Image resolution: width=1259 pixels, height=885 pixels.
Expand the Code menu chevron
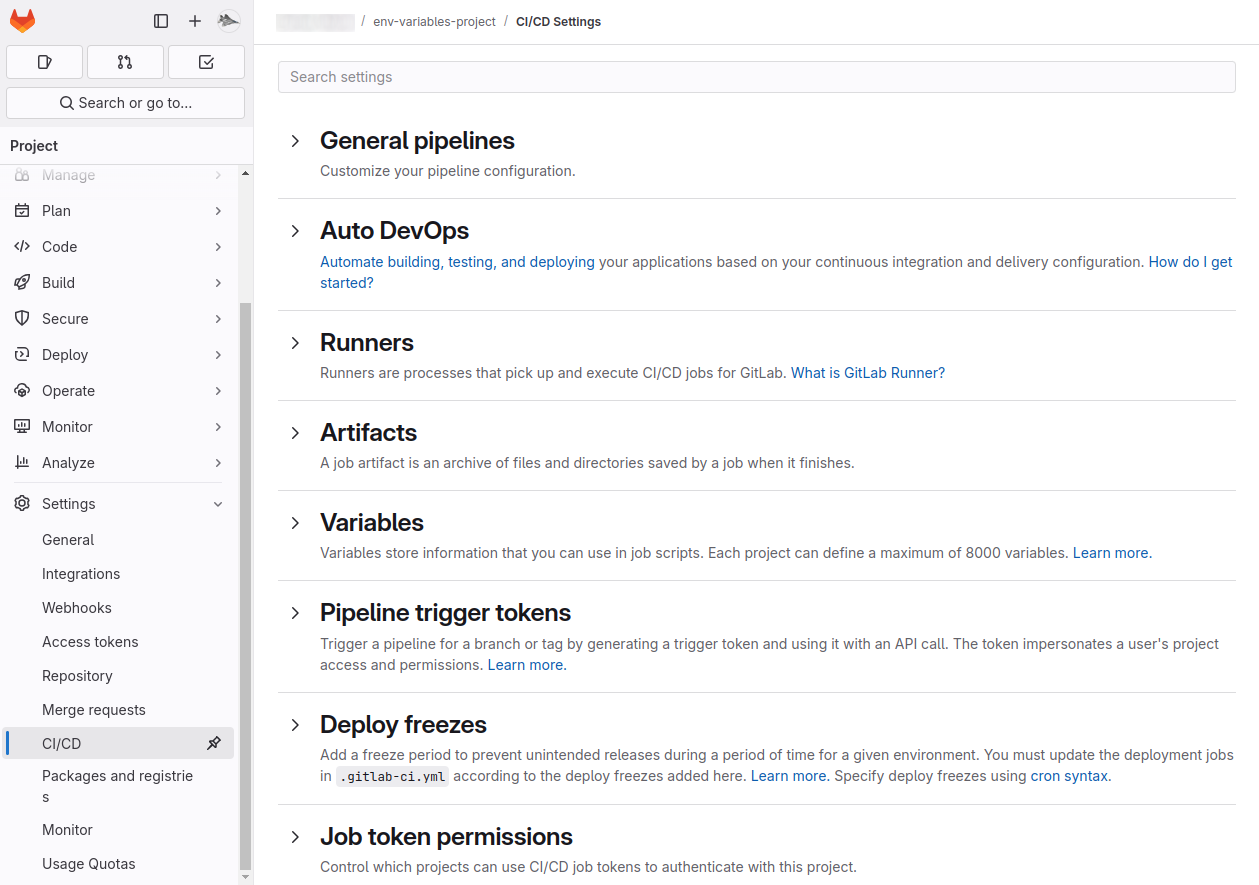(218, 247)
